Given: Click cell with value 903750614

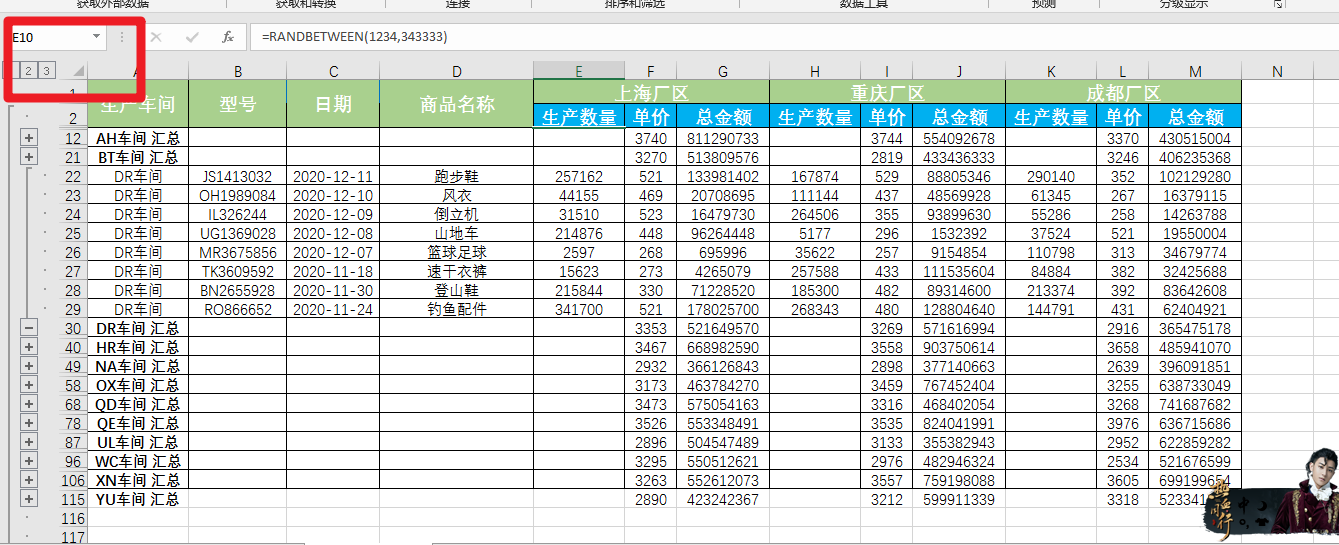Looking at the screenshot, I should (x=959, y=347).
